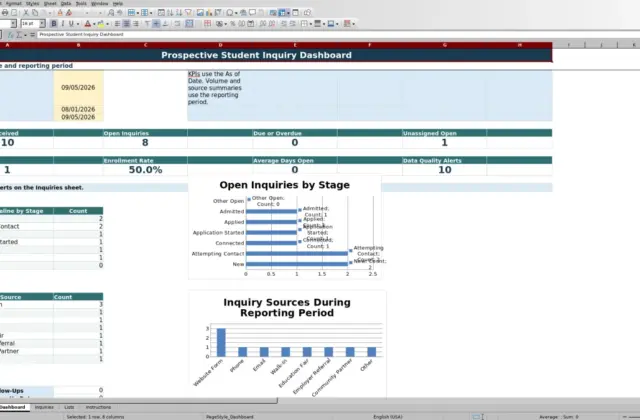Click the Insert Column icon
Viewport: 640px width, 420px height.
(144, 13)
